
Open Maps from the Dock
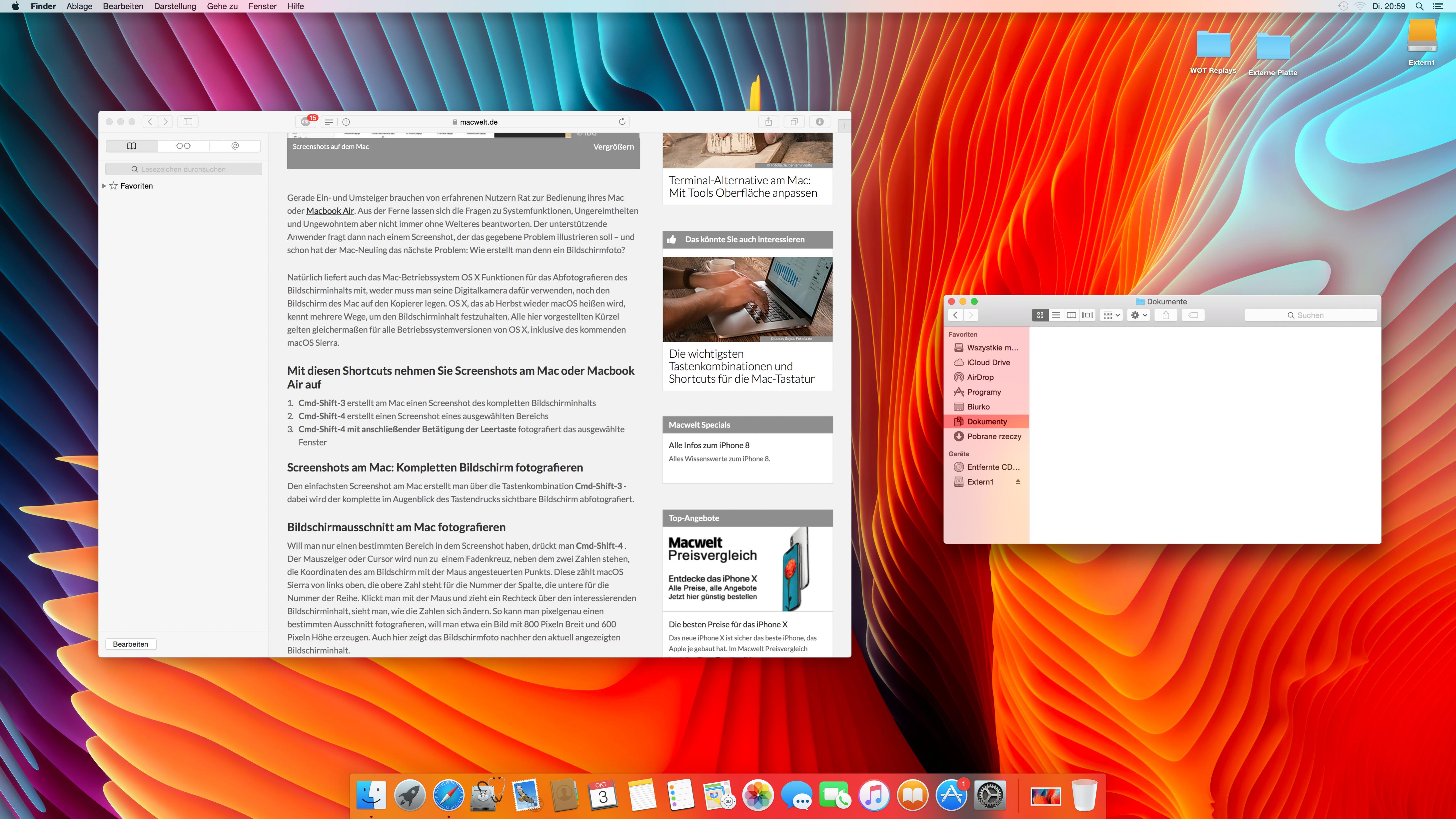(719, 795)
